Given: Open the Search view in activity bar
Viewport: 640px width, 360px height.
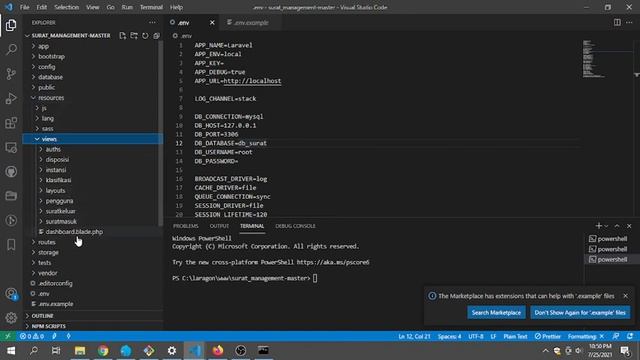Looking at the screenshot, I should (x=11, y=49).
